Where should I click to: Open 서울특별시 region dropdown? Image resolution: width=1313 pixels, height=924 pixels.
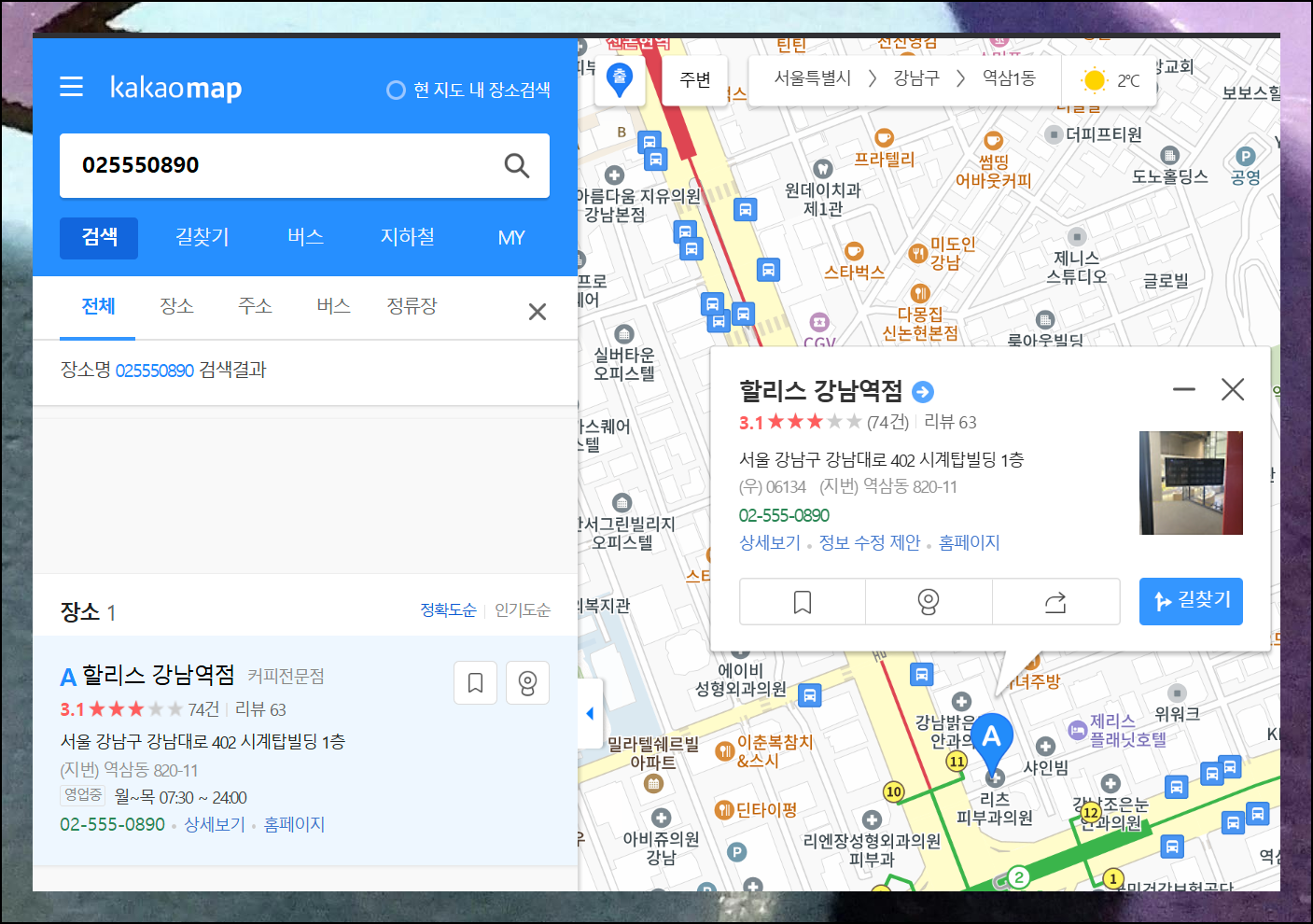click(x=813, y=78)
